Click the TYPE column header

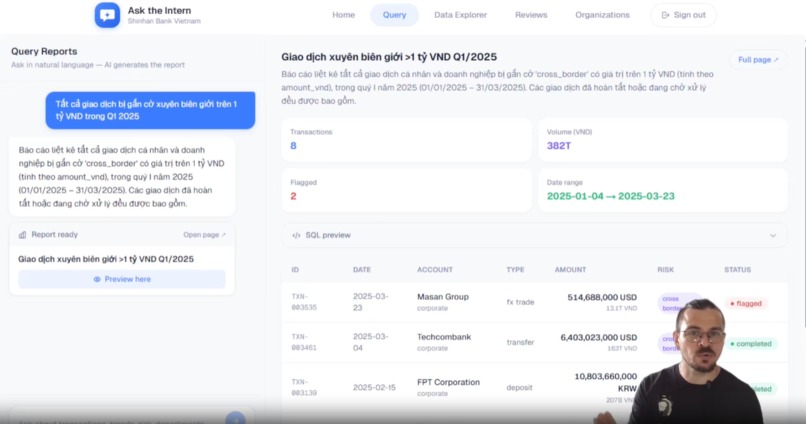[515, 270]
